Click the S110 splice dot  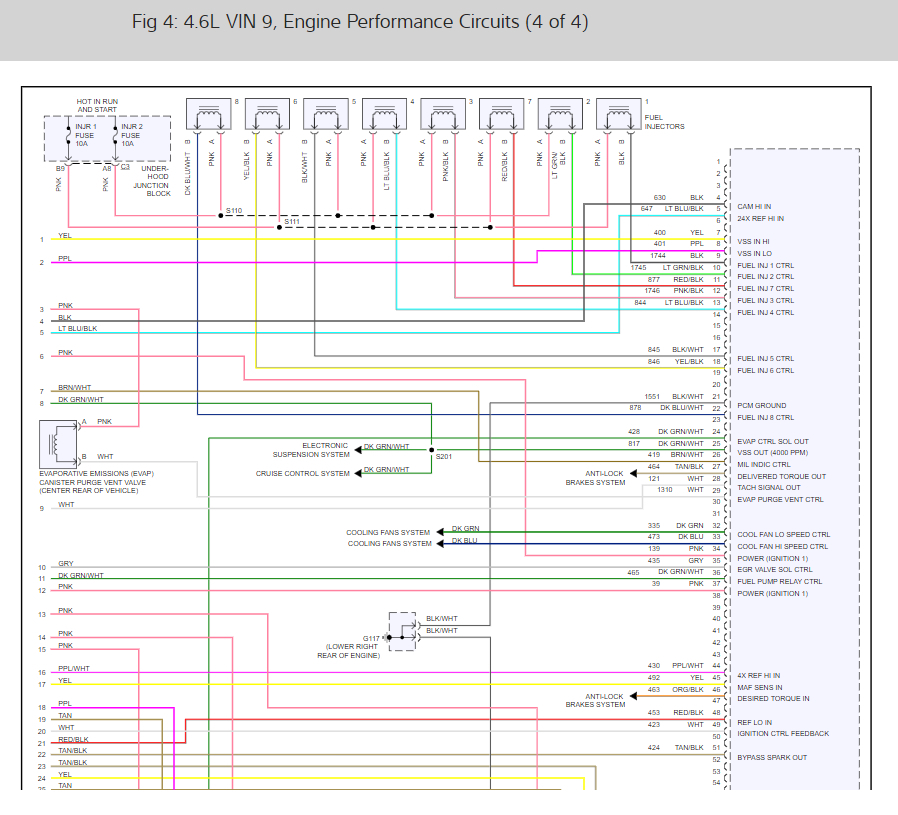(x=220, y=216)
